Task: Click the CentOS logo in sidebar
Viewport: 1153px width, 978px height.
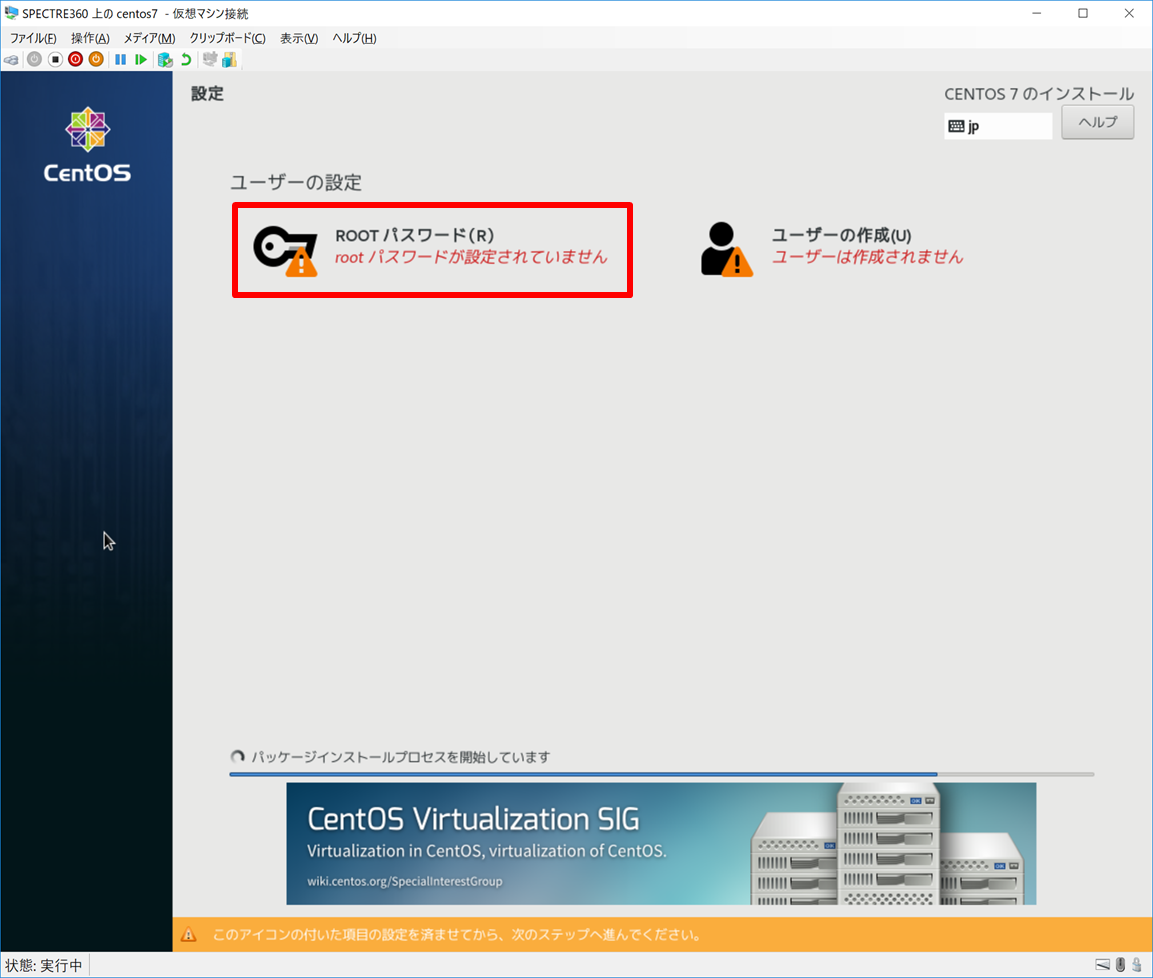Action: click(88, 145)
